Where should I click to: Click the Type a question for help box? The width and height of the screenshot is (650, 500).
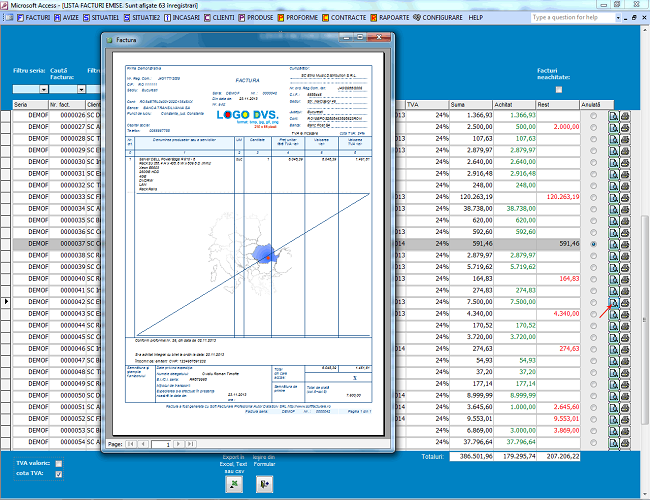coord(573,17)
